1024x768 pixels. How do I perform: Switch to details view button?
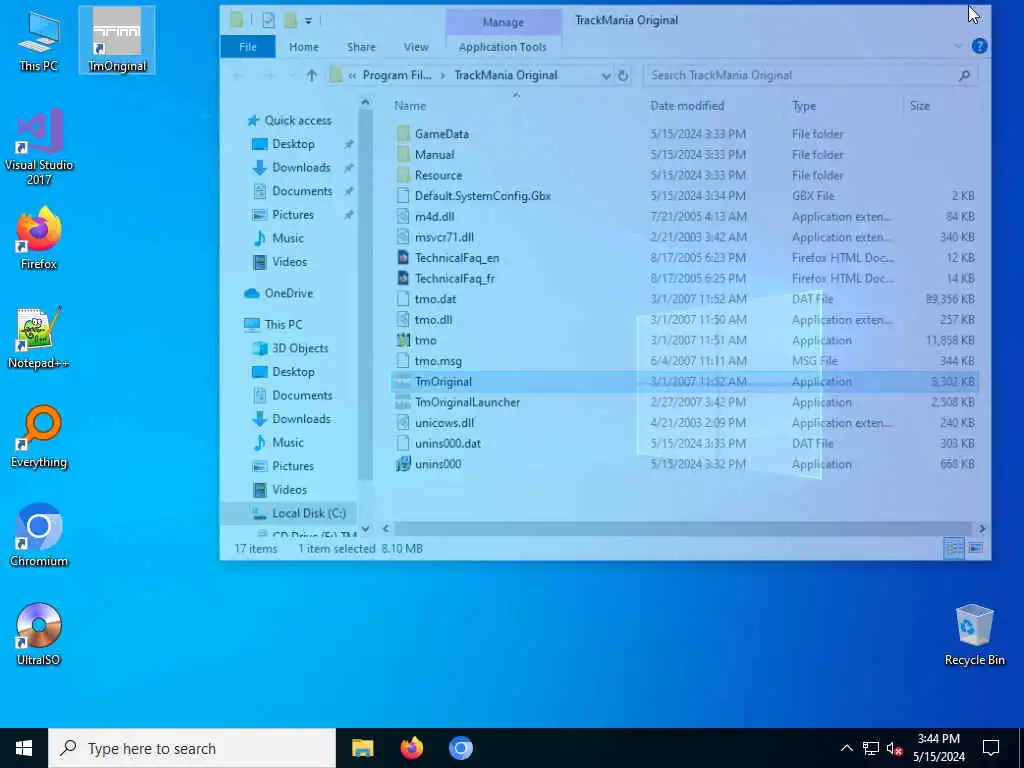click(x=955, y=548)
